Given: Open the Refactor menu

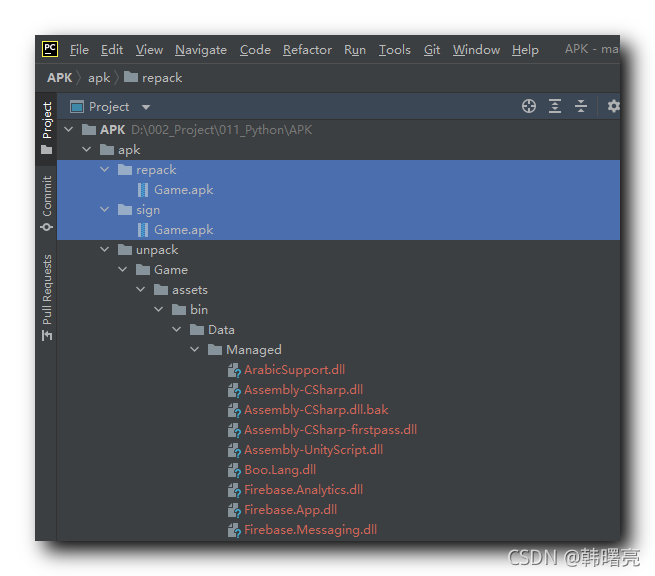Looking at the screenshot, I should [x=307, y=50].
